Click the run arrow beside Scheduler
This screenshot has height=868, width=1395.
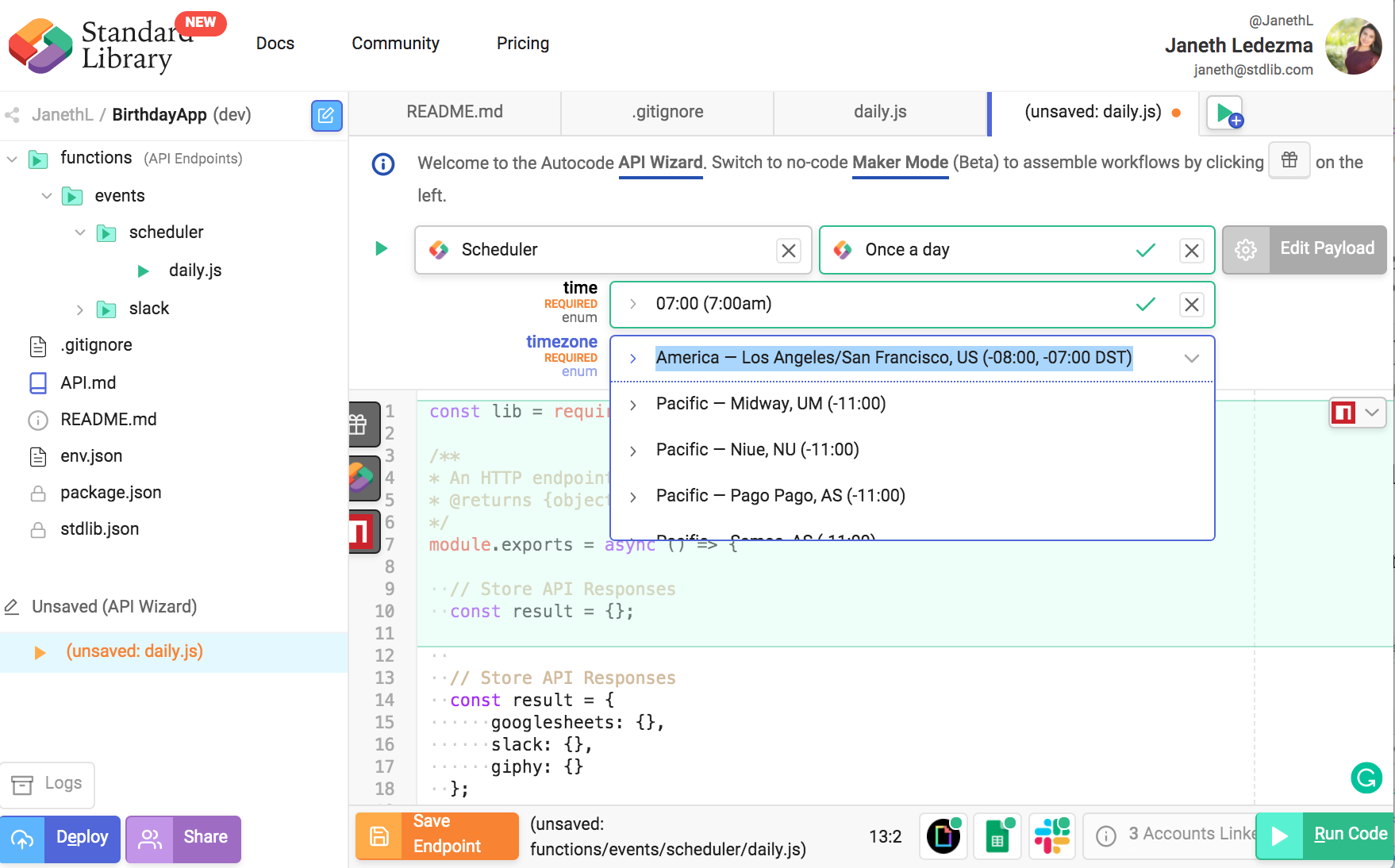(x=381, y=248)
